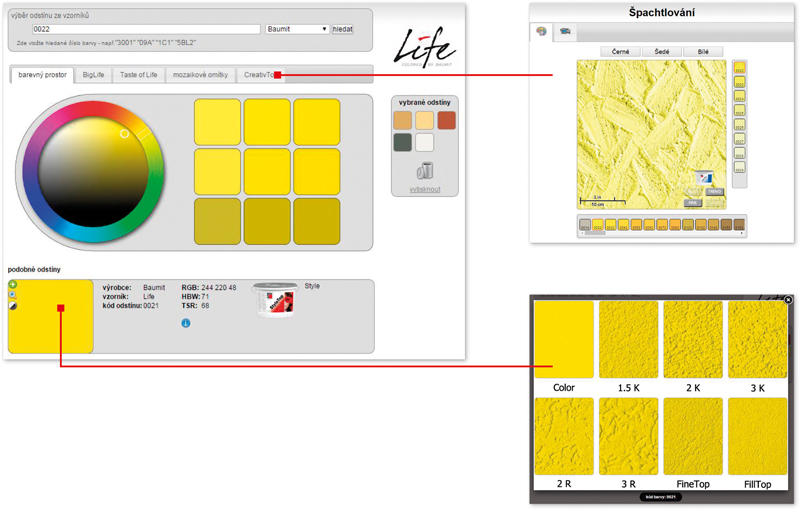Image resolution: width=800 pixels, height=510 pixels.
Task: Open the Baumit manufacturer dropdown
Action: pos(297,29)
